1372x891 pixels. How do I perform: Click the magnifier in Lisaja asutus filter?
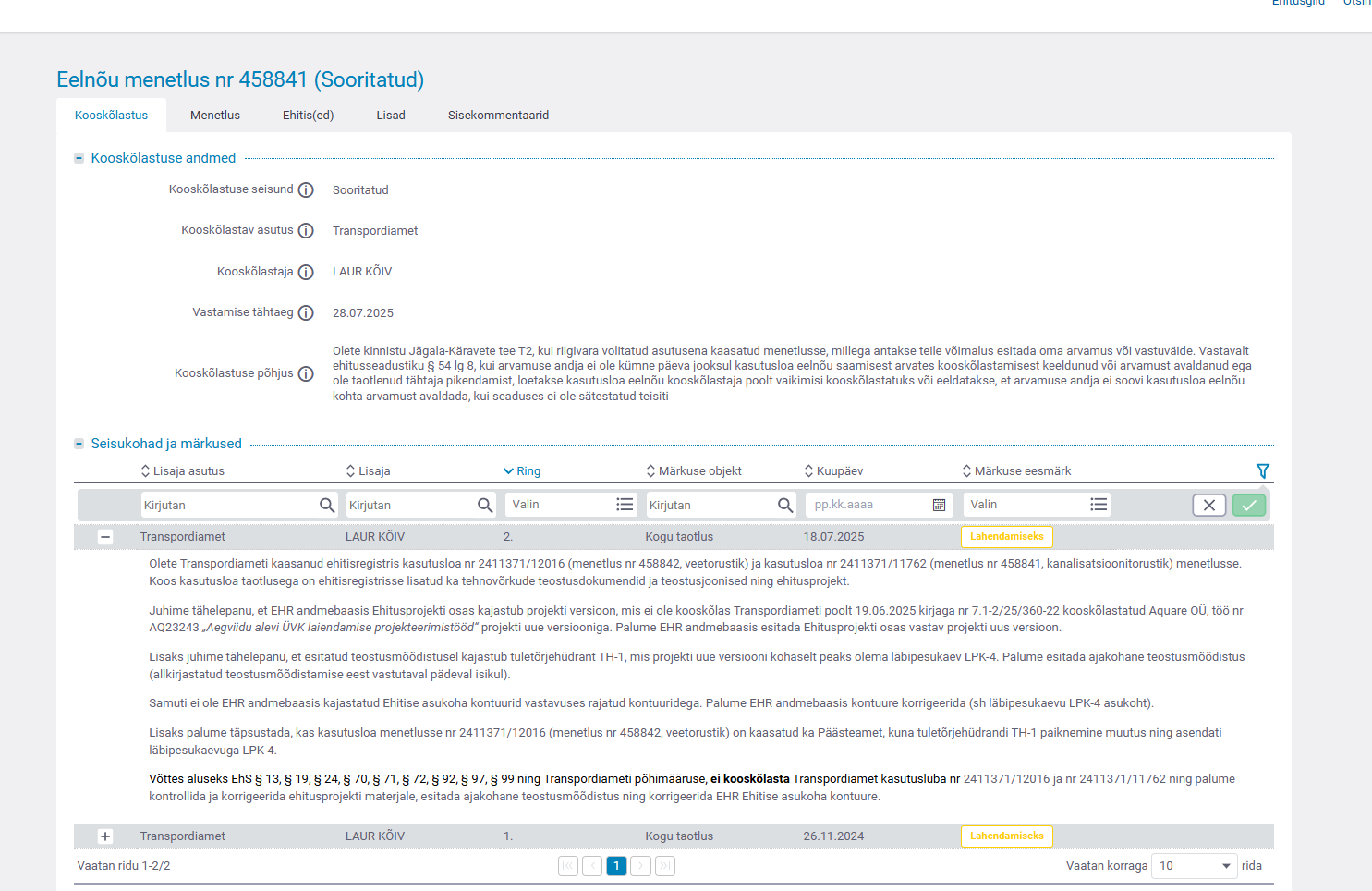click(x=327, y=506)
